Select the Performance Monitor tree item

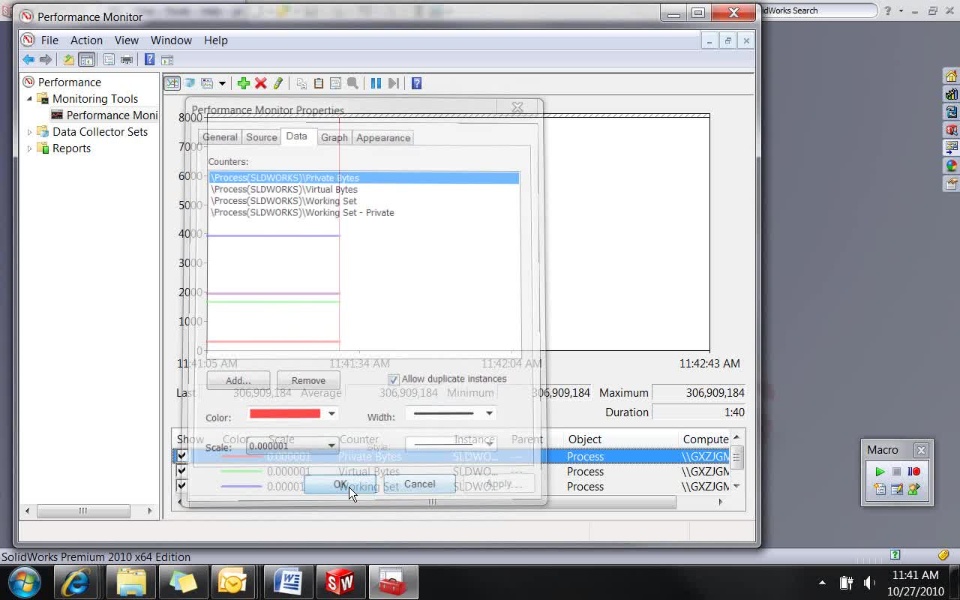(x=104, y=115)
